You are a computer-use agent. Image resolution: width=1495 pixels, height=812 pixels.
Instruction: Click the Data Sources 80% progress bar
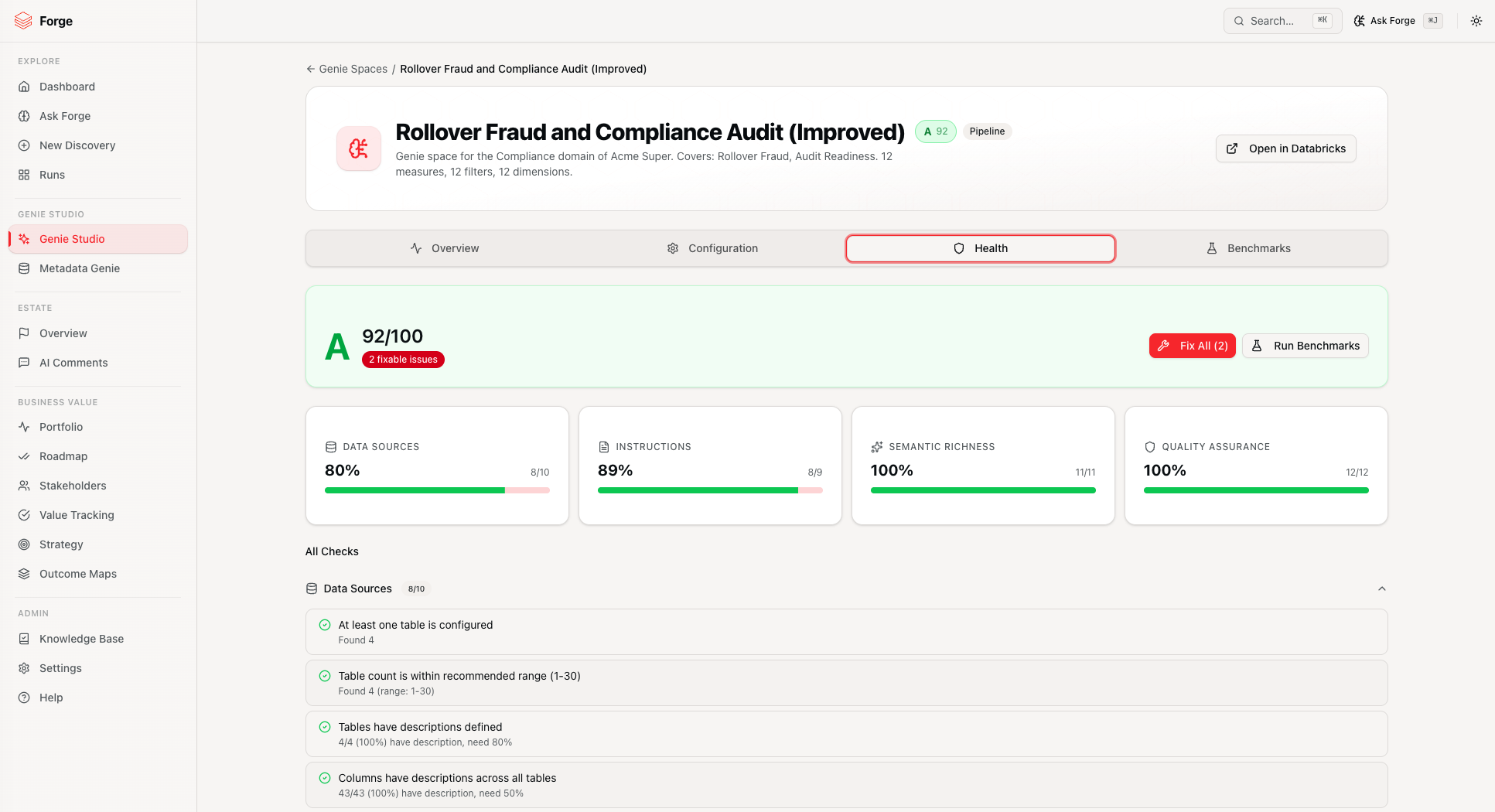pyautogui.click(x=437, y=490)
